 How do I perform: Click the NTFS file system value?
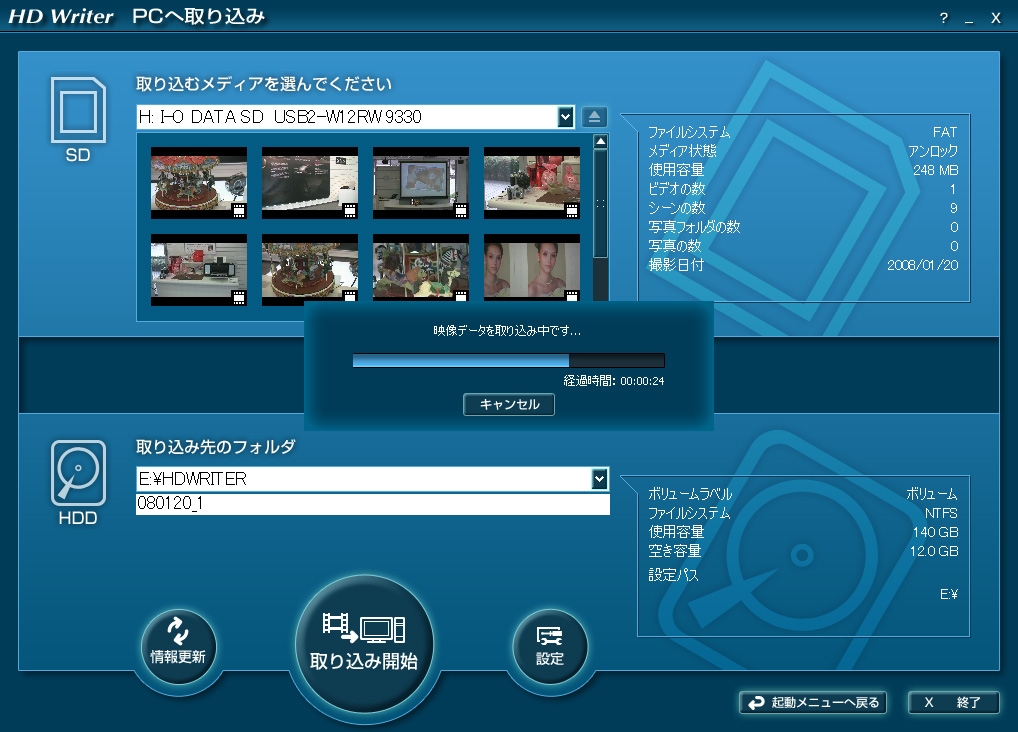tap(941, 513)
